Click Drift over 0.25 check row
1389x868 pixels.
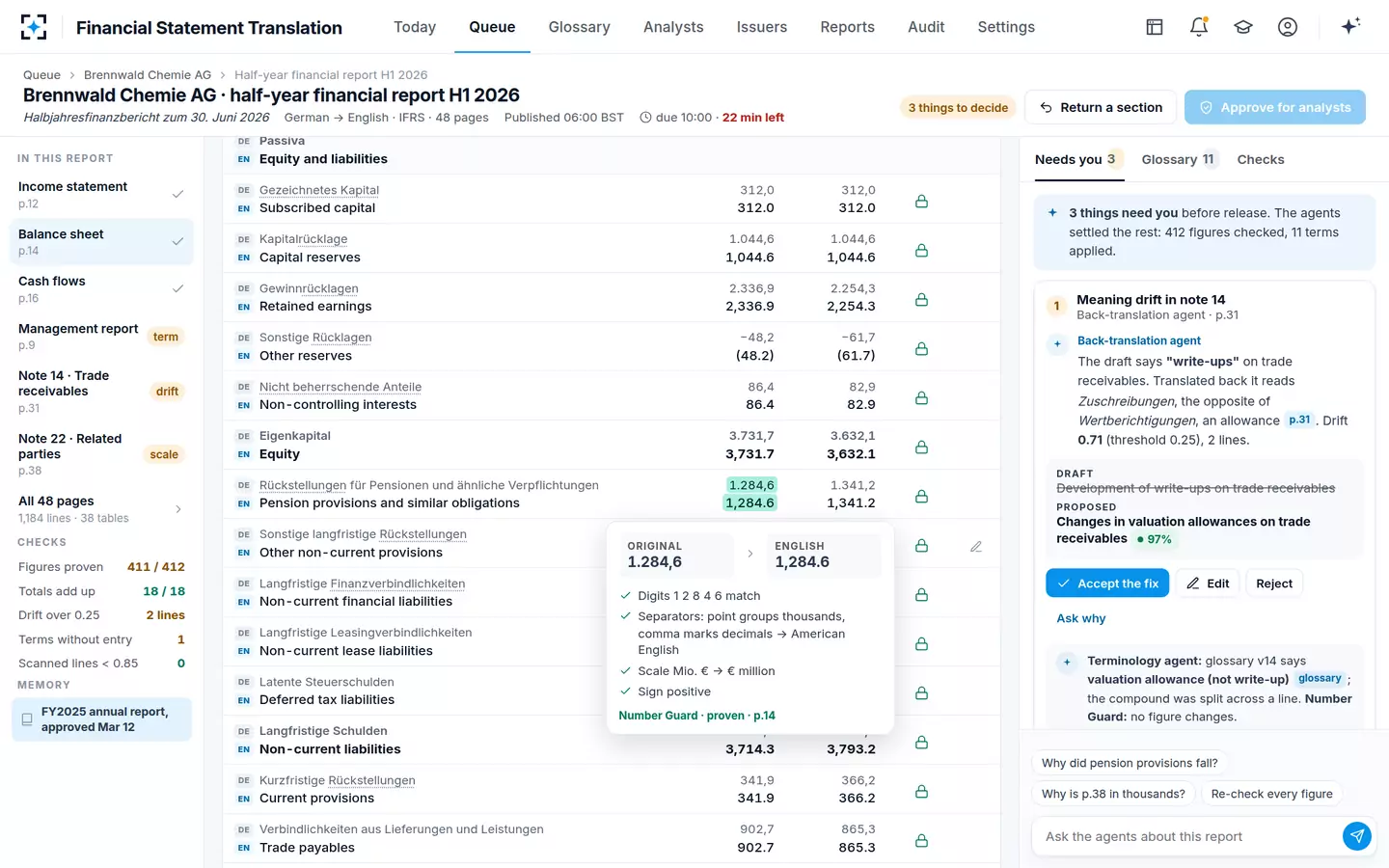[x=101, y=614]
